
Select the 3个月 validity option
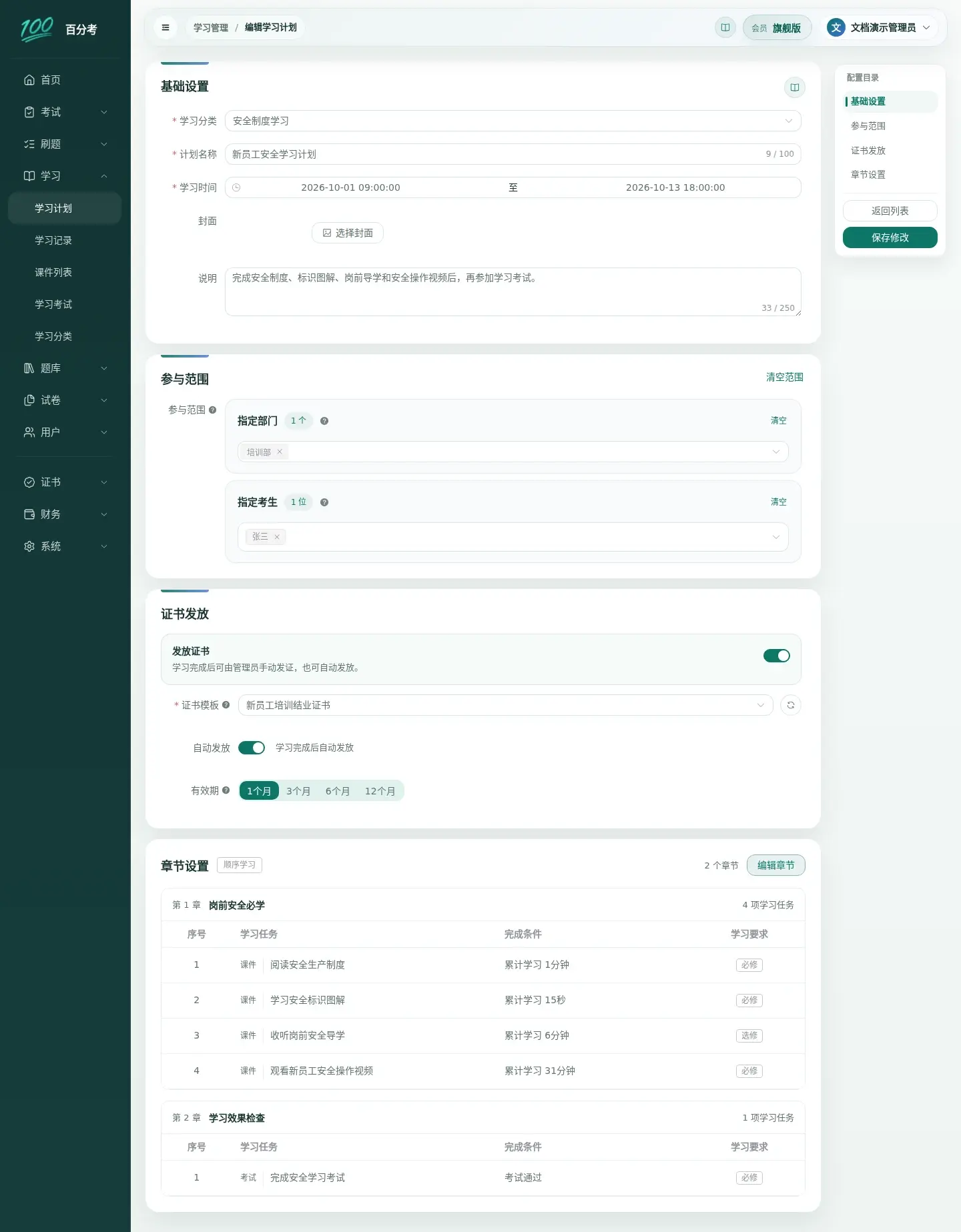pyautogui.click(x=298, y=791)
